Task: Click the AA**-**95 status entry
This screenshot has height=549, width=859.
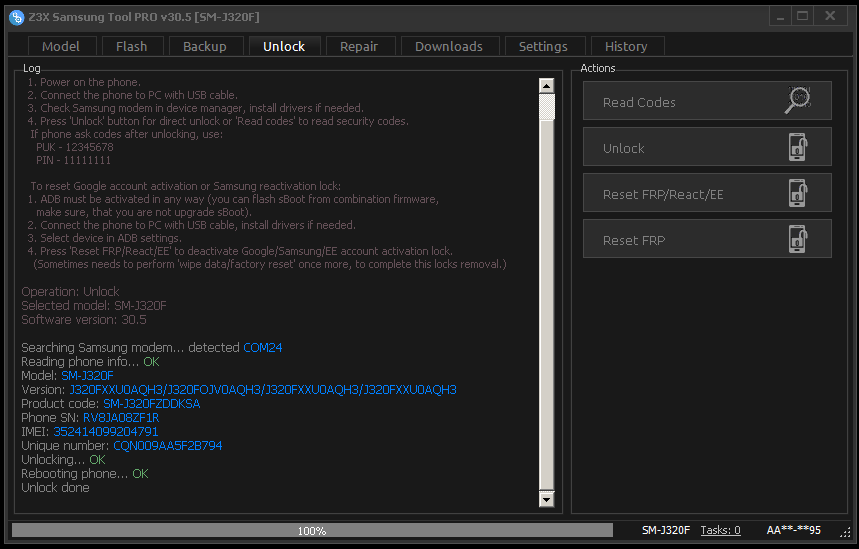Action: 793,530
